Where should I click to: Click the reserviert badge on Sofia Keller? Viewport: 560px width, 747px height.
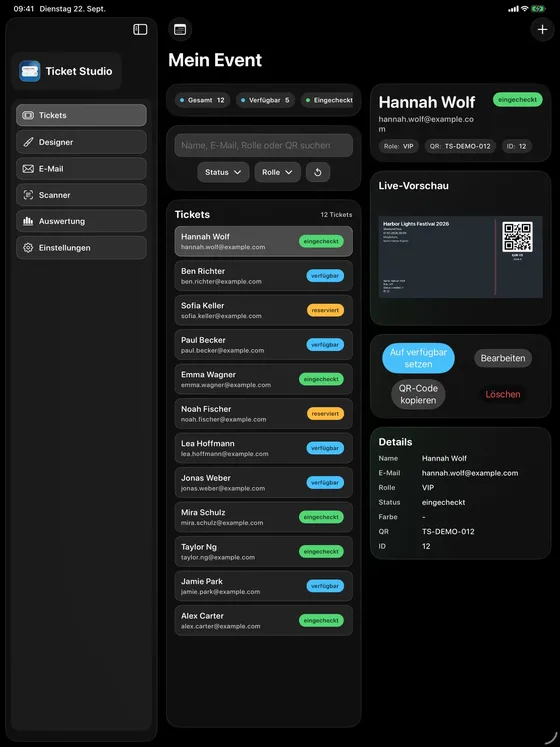point(325,310)
